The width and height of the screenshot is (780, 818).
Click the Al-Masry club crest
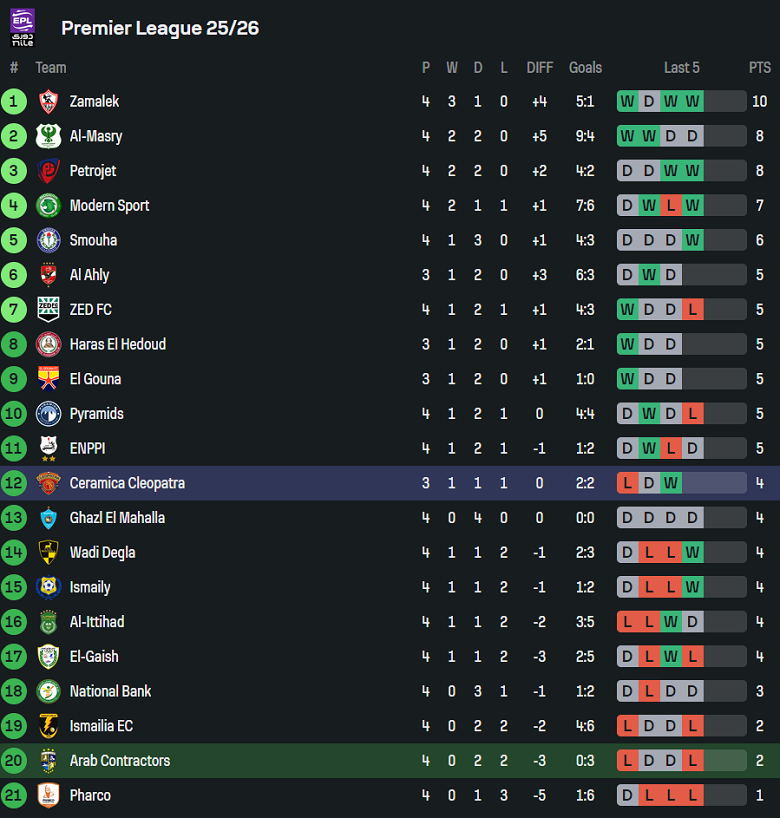pos(48,136)
